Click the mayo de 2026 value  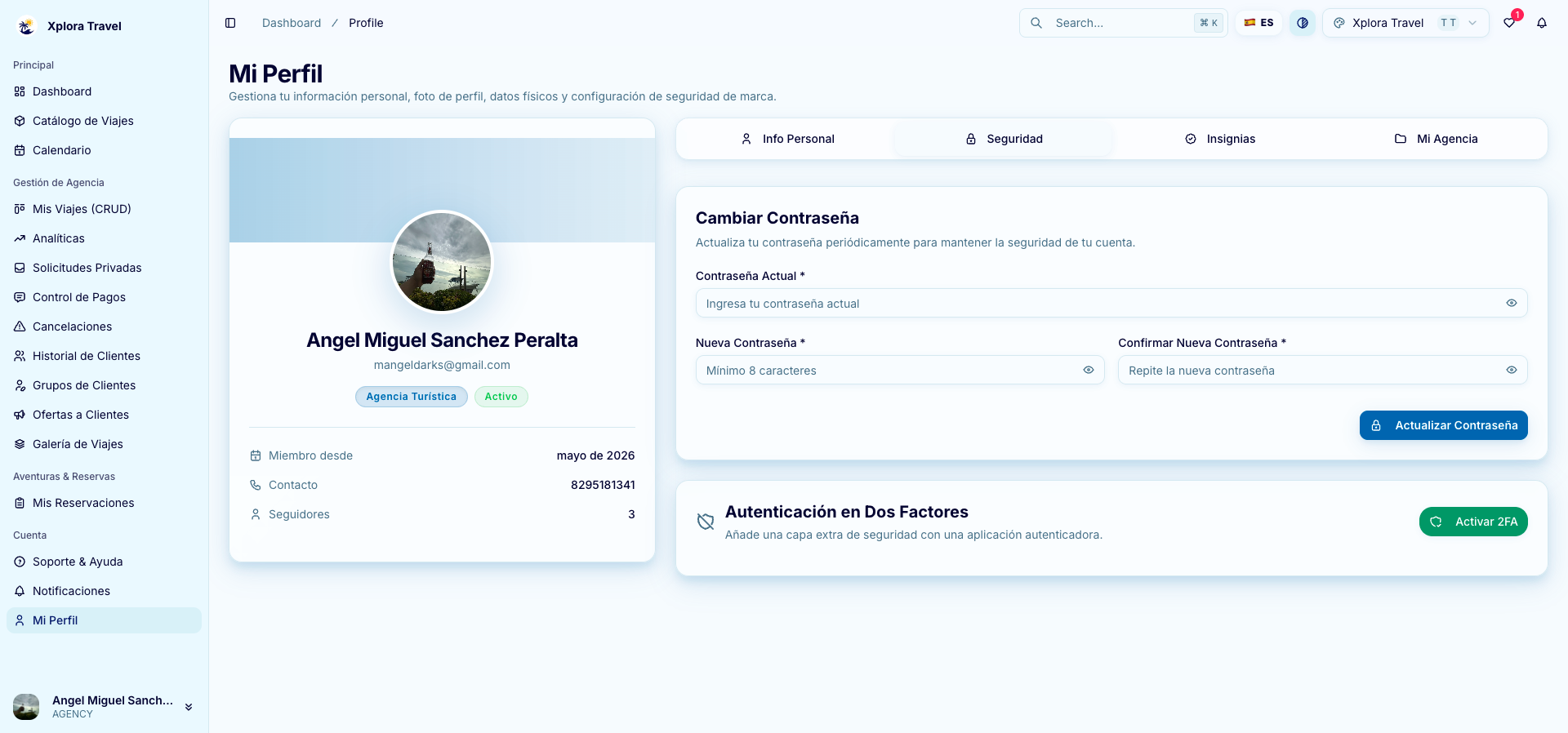596,455
